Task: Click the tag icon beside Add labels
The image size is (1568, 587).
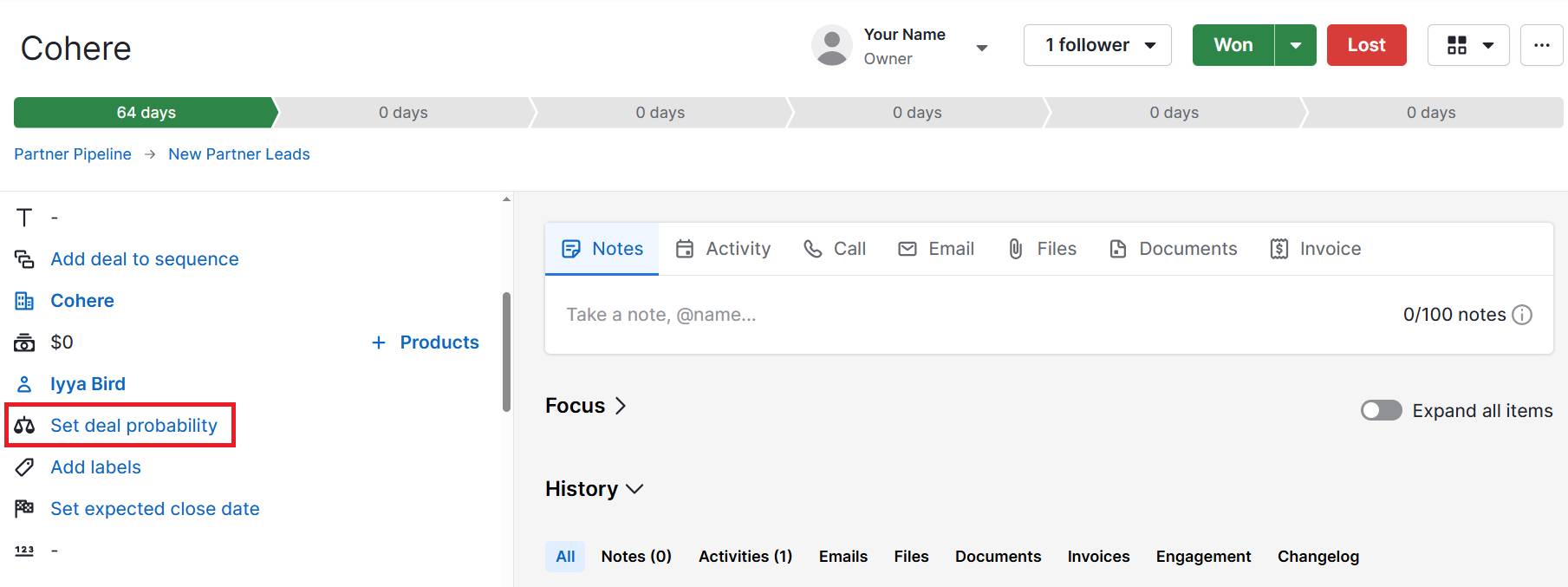Action: coord(24,467)
